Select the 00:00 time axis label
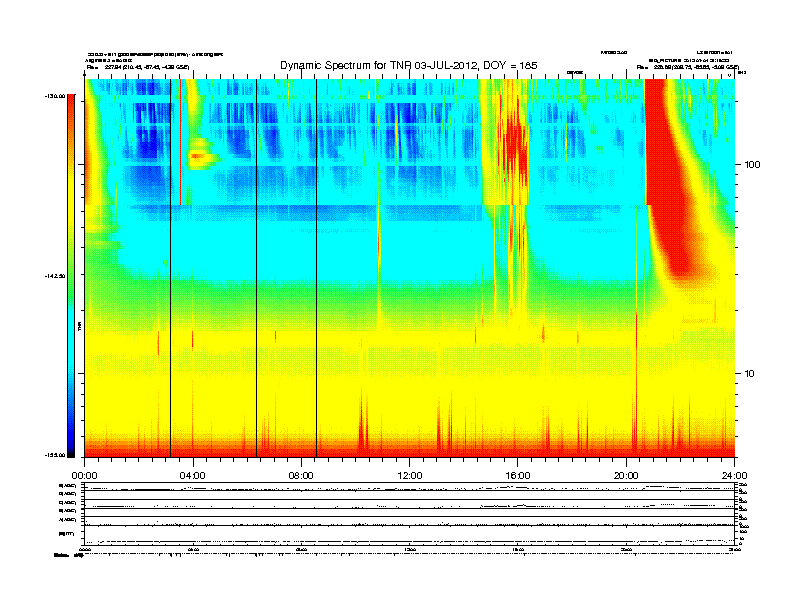 point(84,476)
